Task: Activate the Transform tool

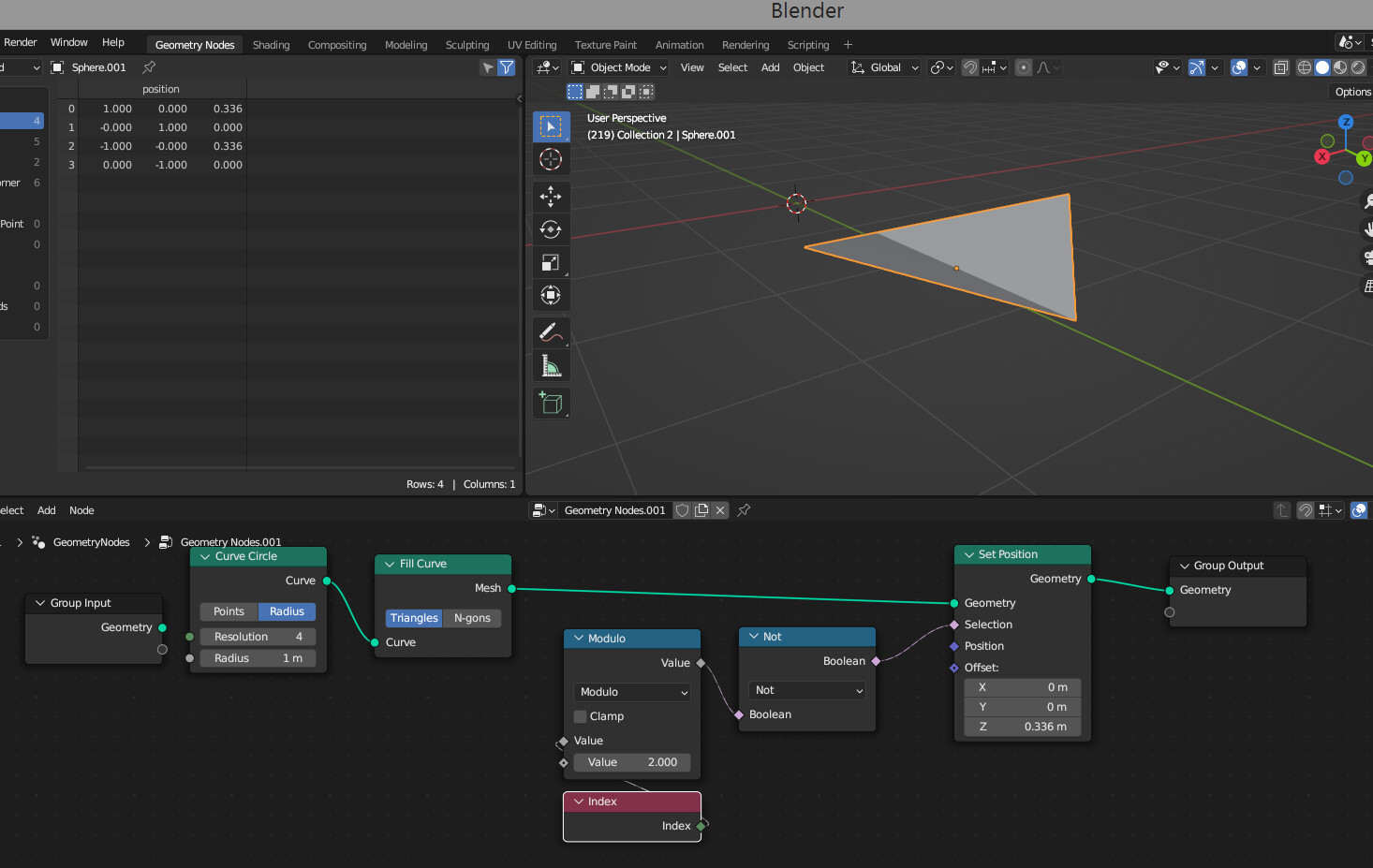Action: tap(551, 296)
